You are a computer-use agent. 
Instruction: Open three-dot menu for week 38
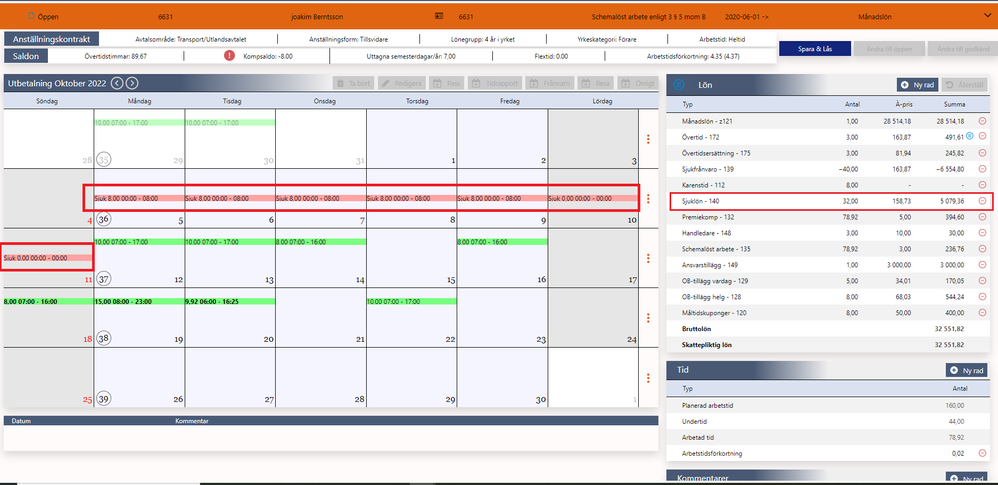[x=648, y=318]
